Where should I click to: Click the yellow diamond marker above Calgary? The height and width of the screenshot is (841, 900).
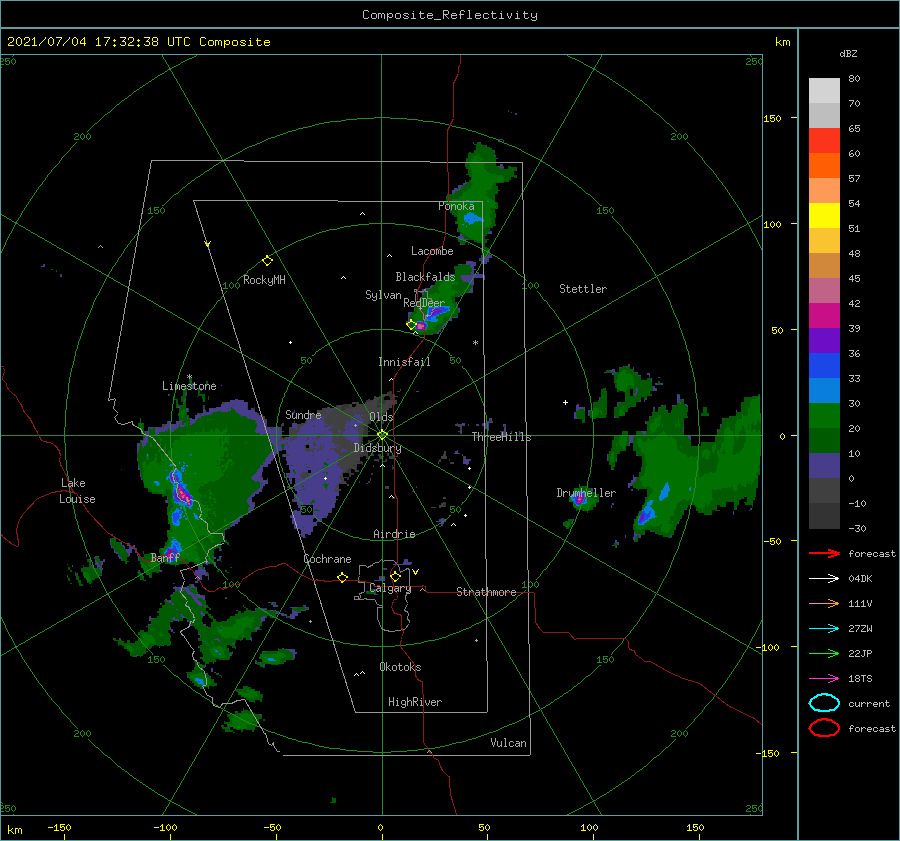395,576
